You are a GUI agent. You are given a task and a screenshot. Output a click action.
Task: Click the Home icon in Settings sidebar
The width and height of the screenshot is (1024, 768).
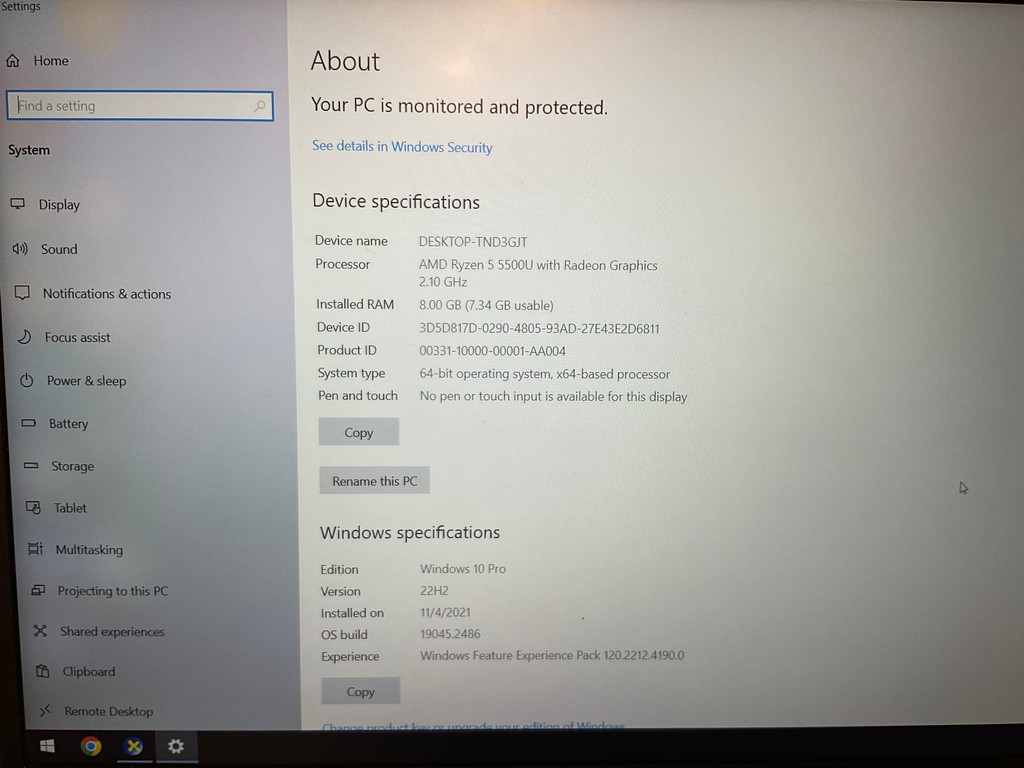pyautogui.click(x=13, y=61)
